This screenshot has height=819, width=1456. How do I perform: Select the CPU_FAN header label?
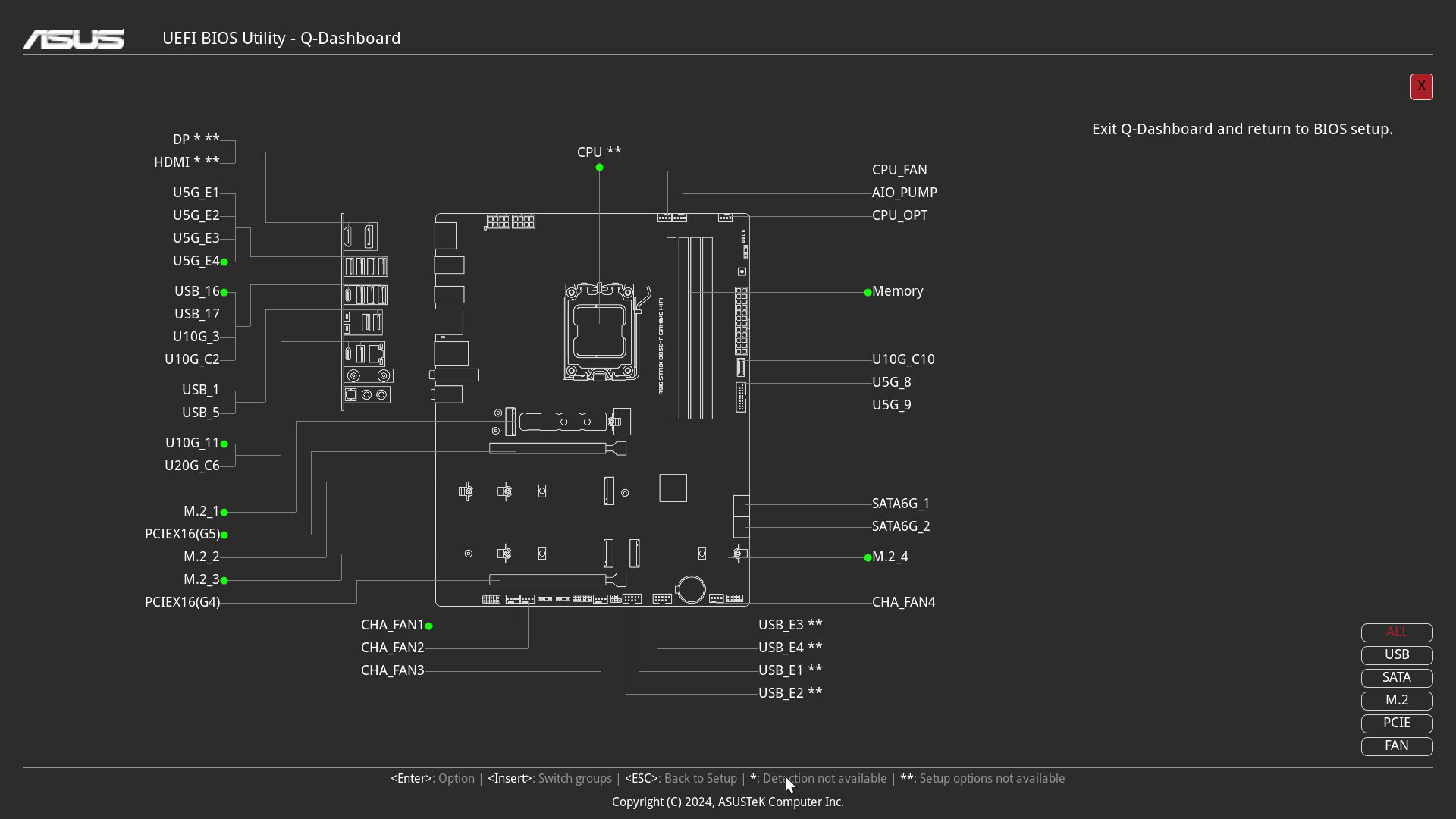(899, 170)
